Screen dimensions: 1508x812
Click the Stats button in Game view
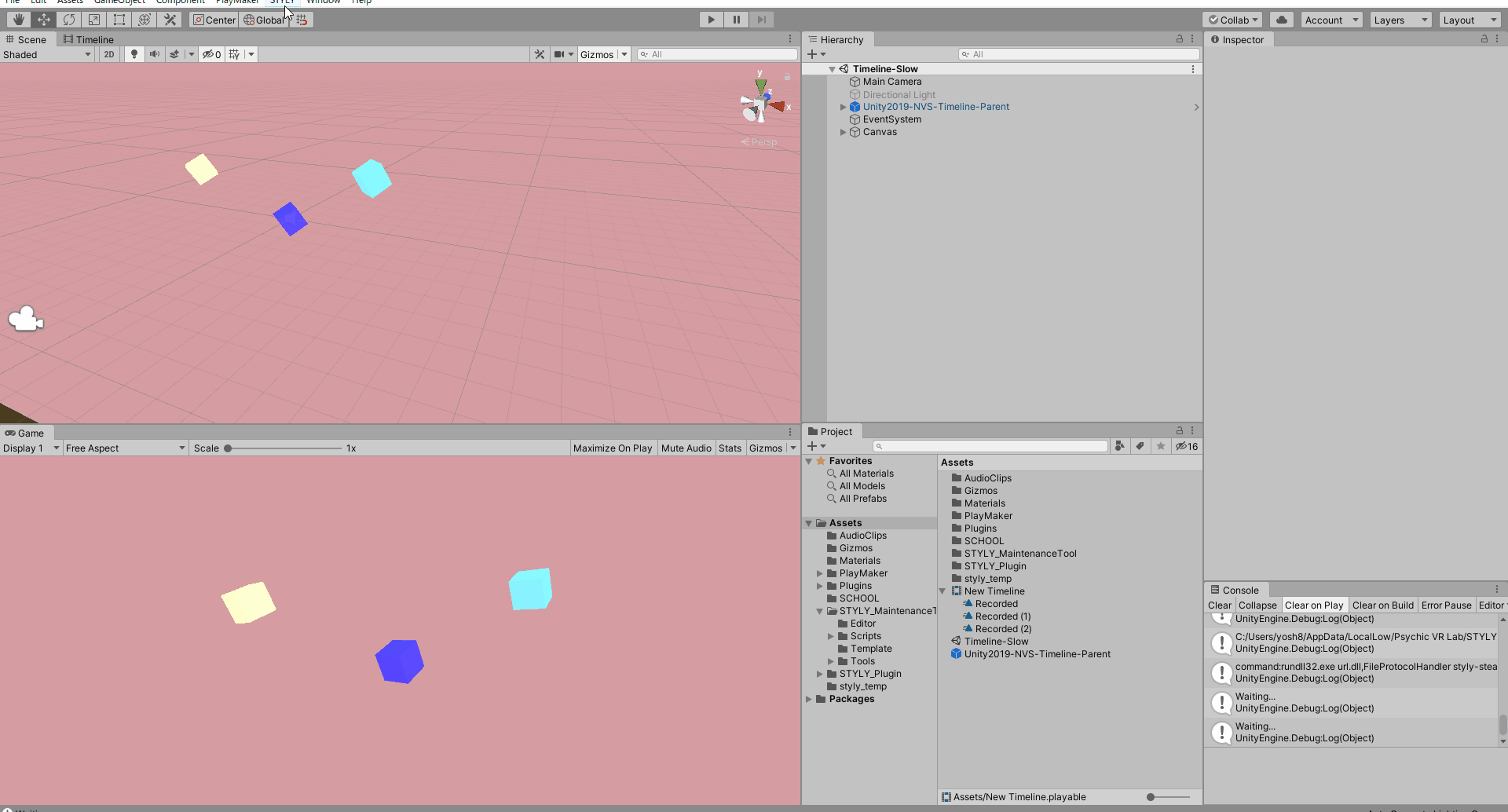[x=730, y=448]
